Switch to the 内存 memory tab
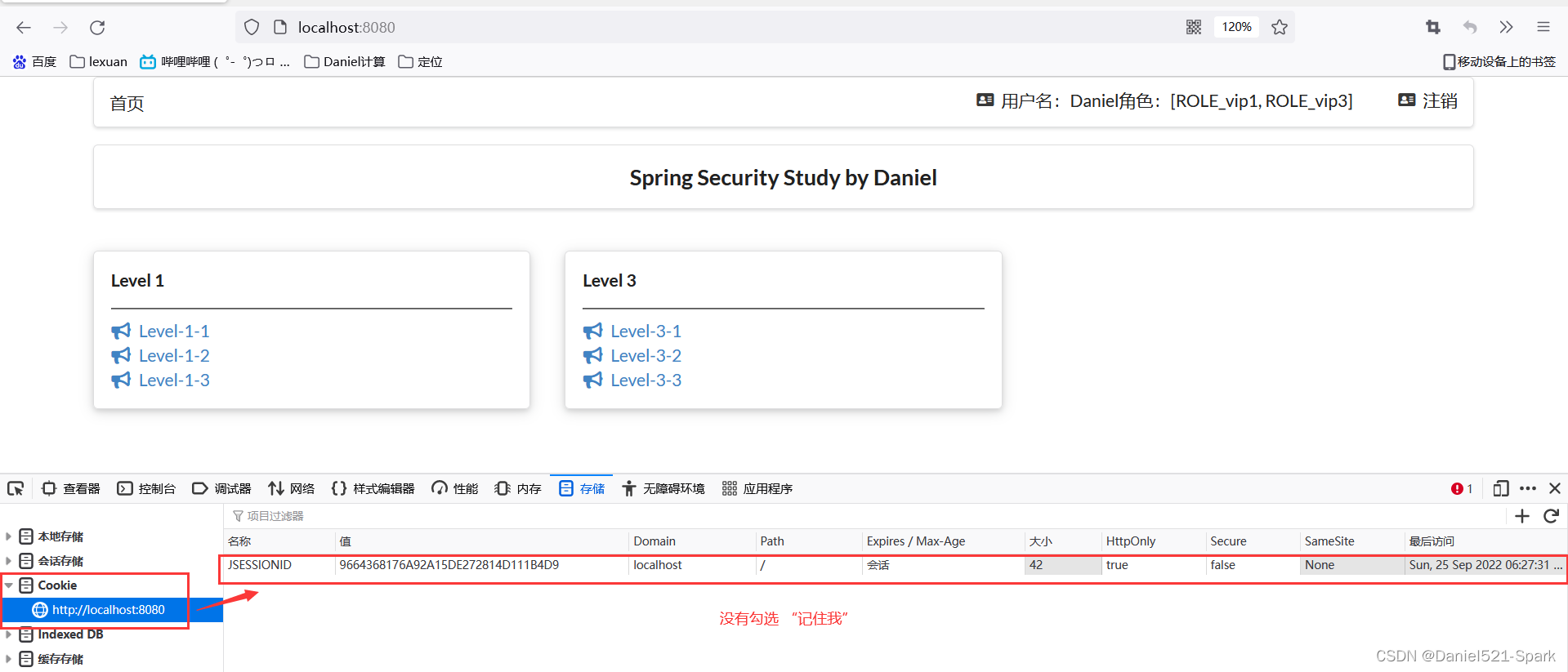This screenshot has height=672, width=1568. click(518, 488)
